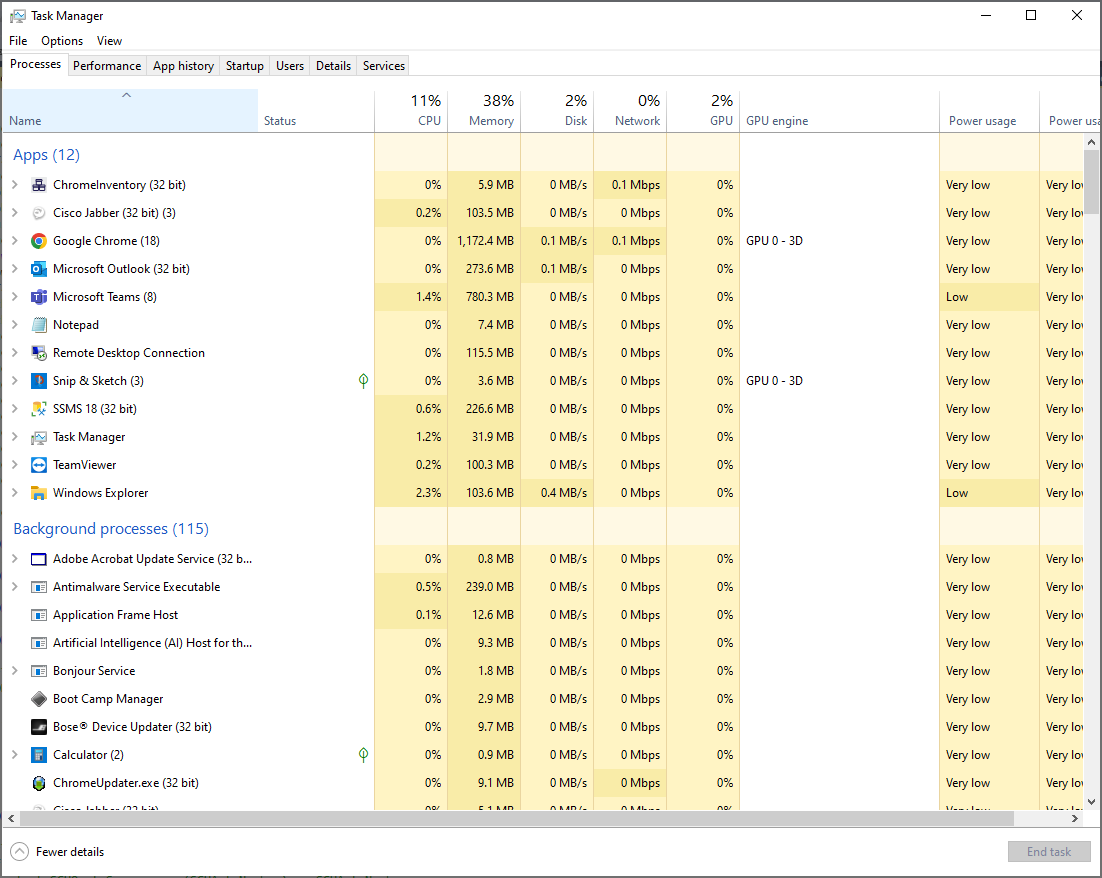Open the Options menu
1102x878 pixels.
(62, 41)
